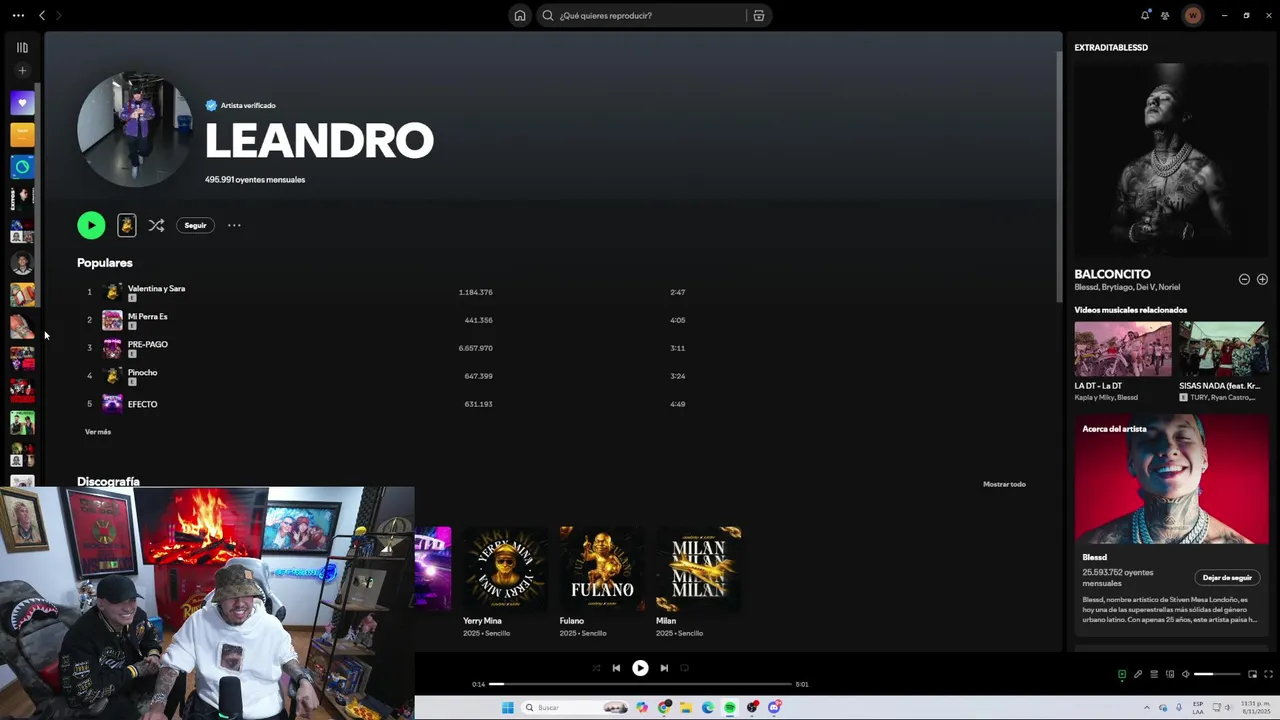
Task: Toggle shuffle next to the Seguir button
Action: (156, 225)
